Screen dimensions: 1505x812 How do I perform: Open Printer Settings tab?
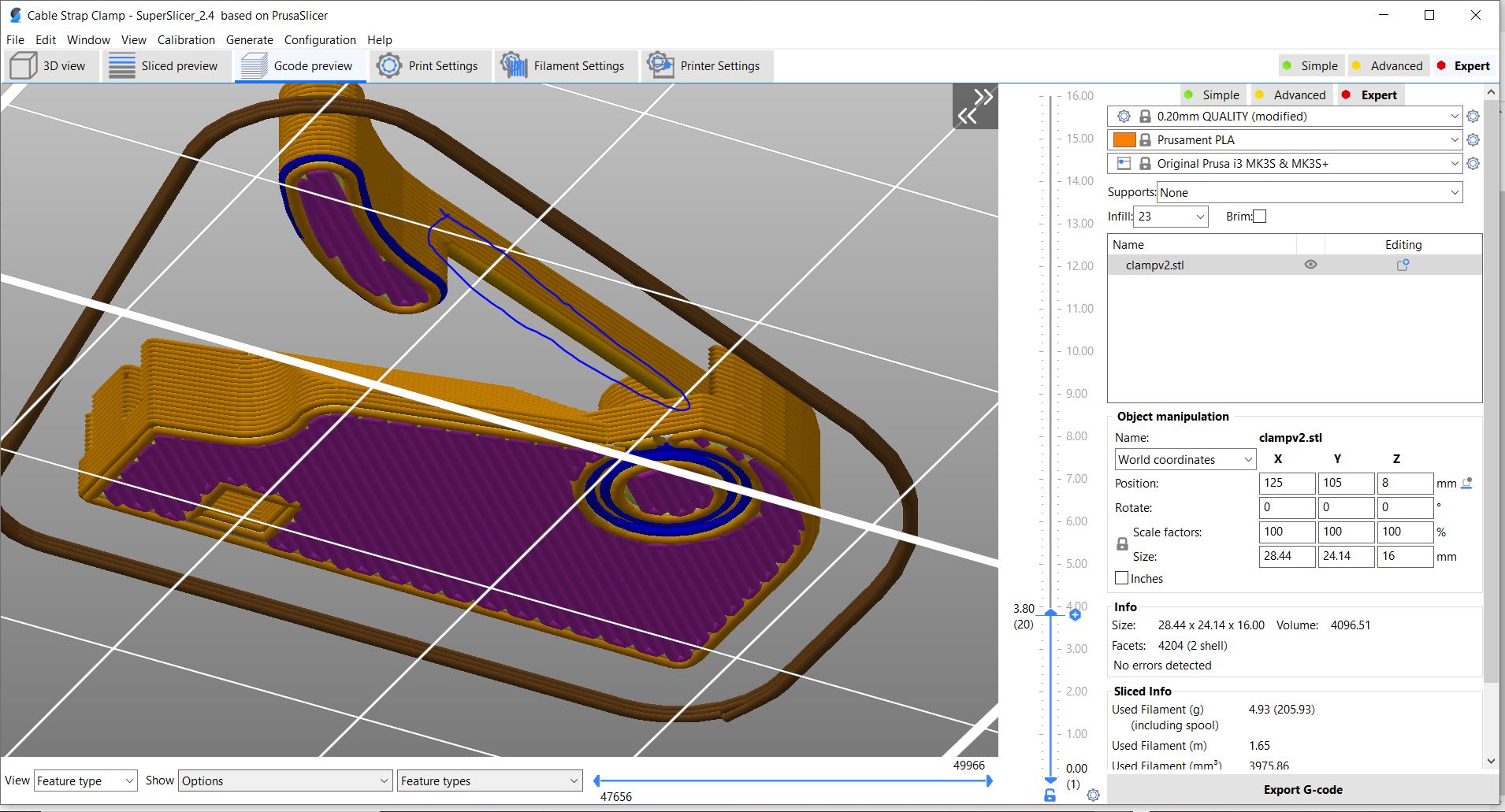point(707,66)
